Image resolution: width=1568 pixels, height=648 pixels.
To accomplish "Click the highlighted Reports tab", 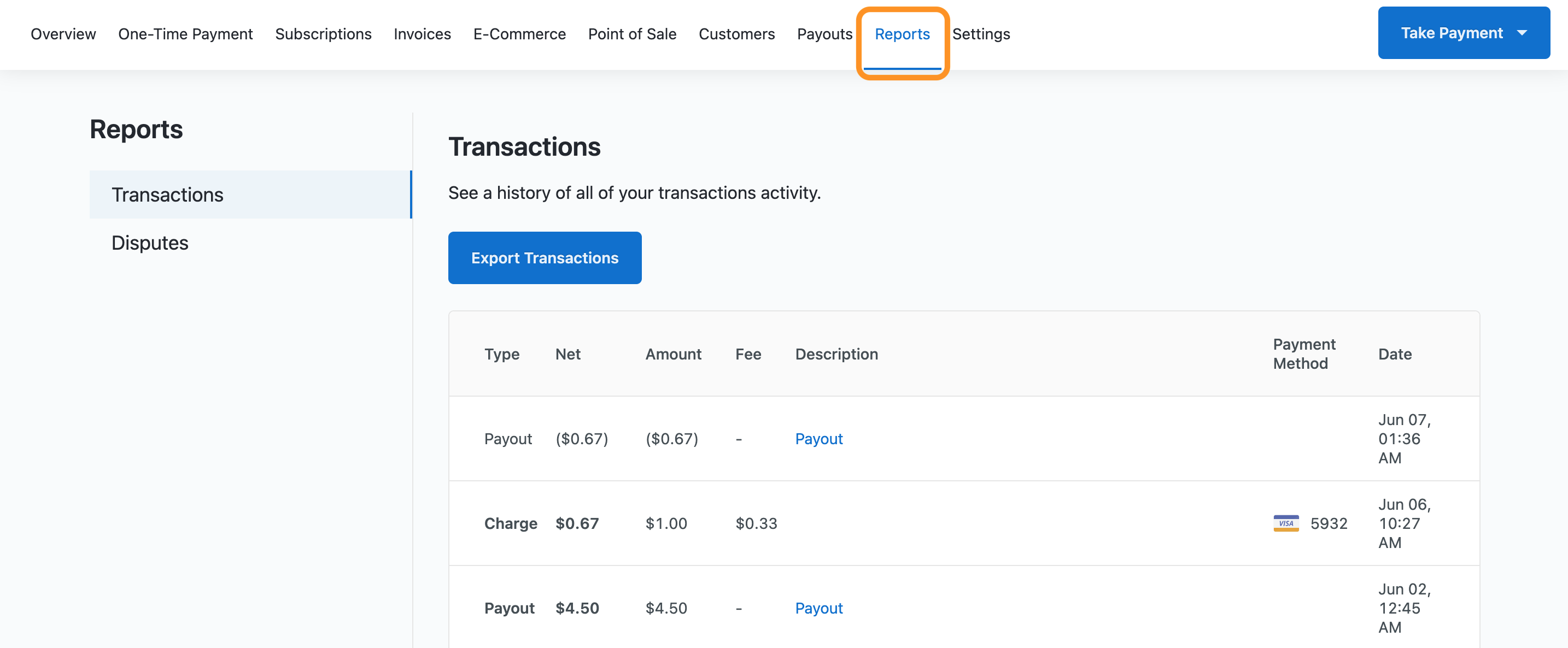I will point(902,34).
